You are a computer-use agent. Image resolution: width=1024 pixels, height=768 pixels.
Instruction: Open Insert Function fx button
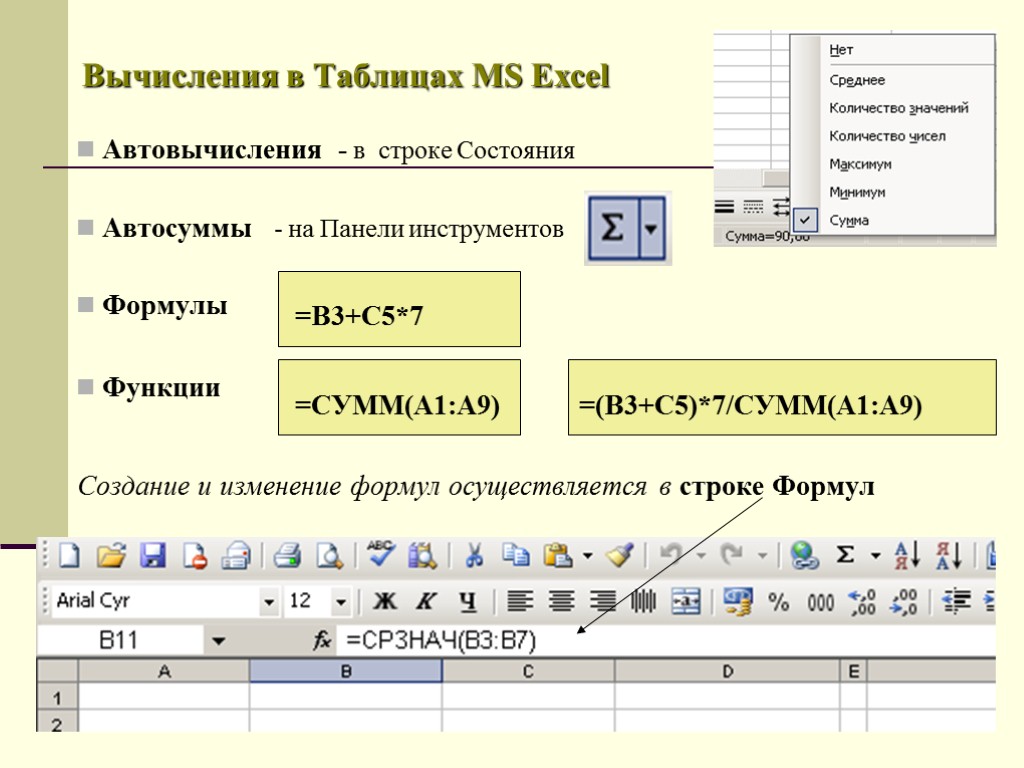click(x=322, y=641)
